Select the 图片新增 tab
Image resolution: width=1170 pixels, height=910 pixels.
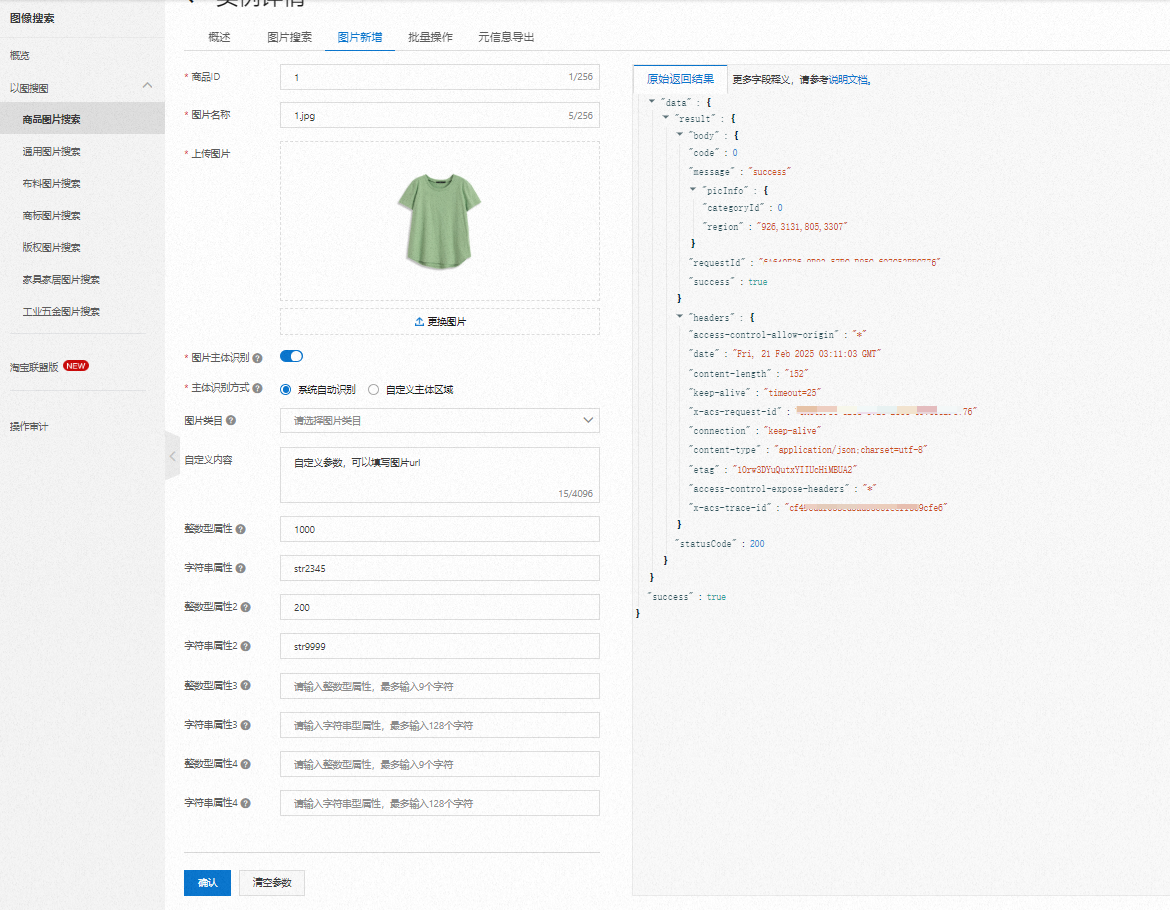pyautogui.click(x=360, y=37)
